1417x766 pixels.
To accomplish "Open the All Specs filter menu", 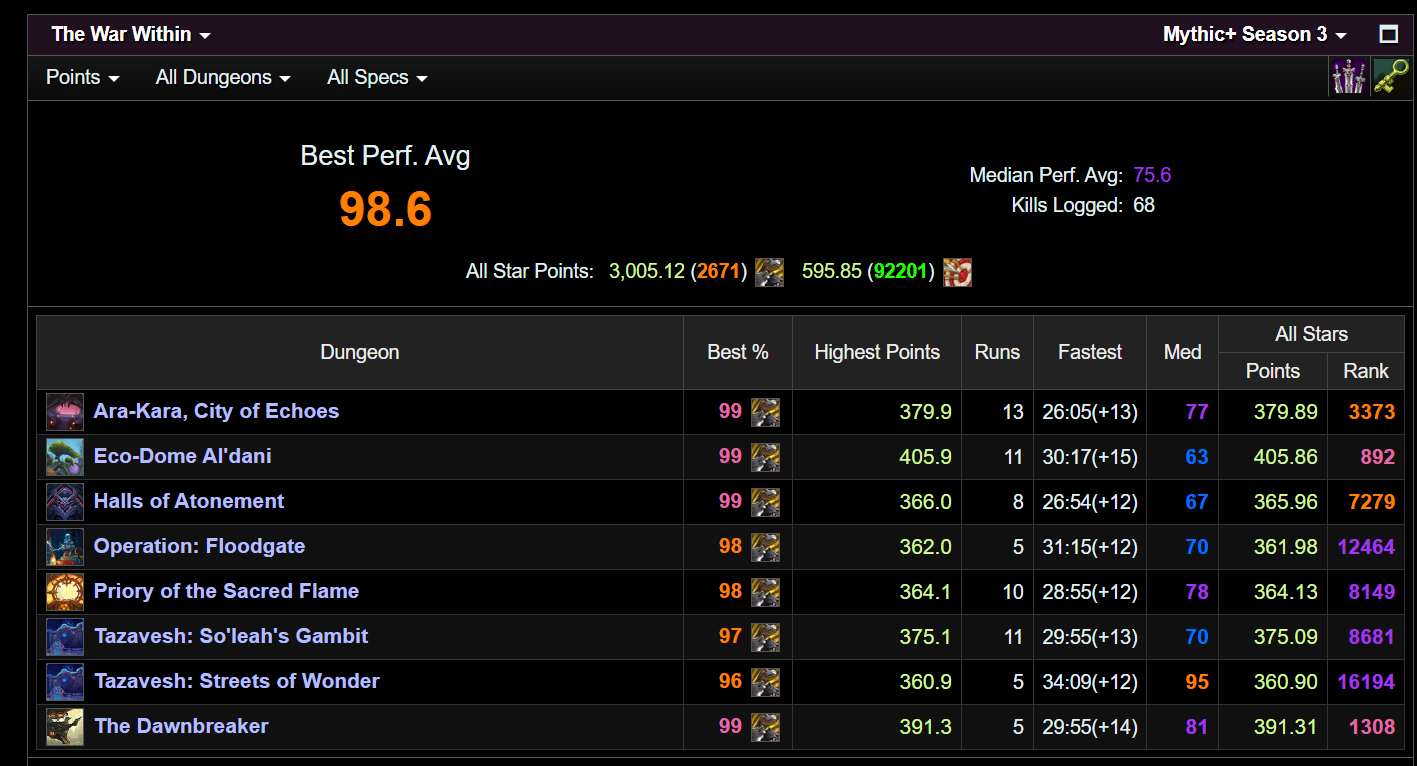I will (377, 78).
